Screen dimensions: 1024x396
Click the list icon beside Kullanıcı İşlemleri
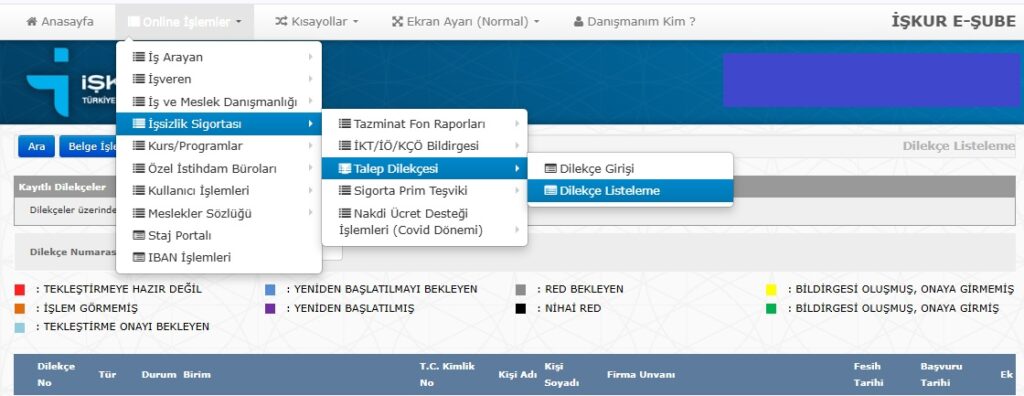point(138,191)
